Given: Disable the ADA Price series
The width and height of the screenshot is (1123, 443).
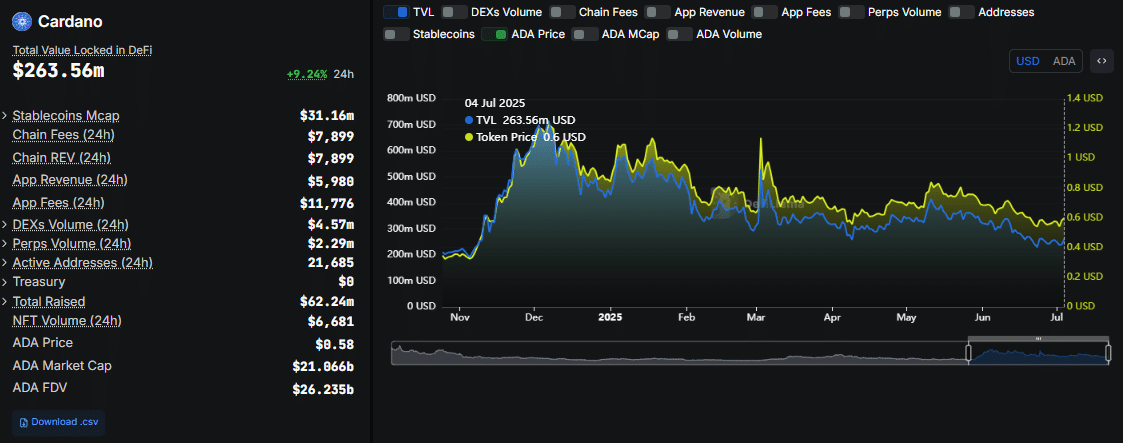Looking at the screenshot, I should tap(493, 34).
